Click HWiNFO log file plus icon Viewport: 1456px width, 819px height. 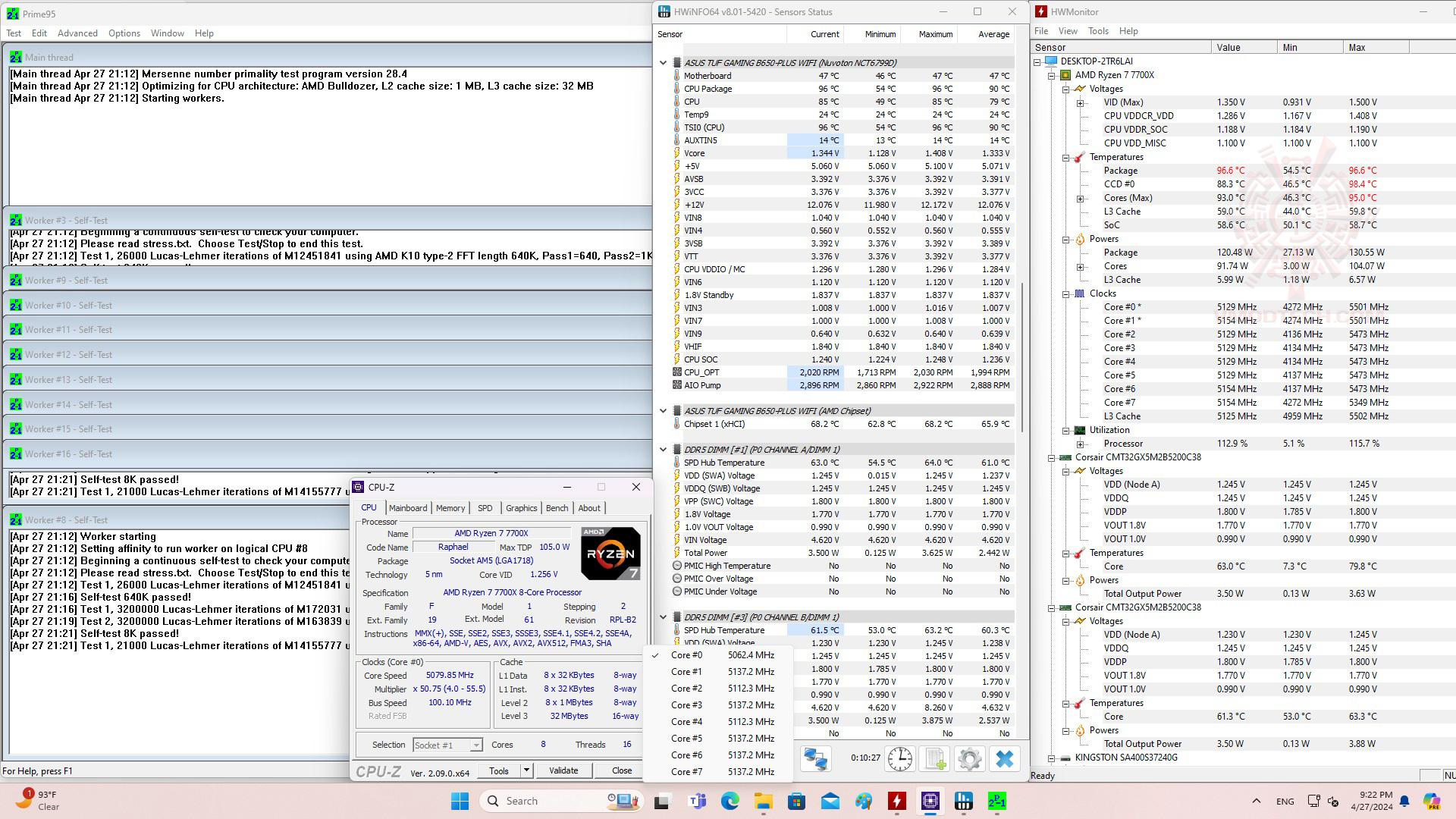click(x=935, y=759)
